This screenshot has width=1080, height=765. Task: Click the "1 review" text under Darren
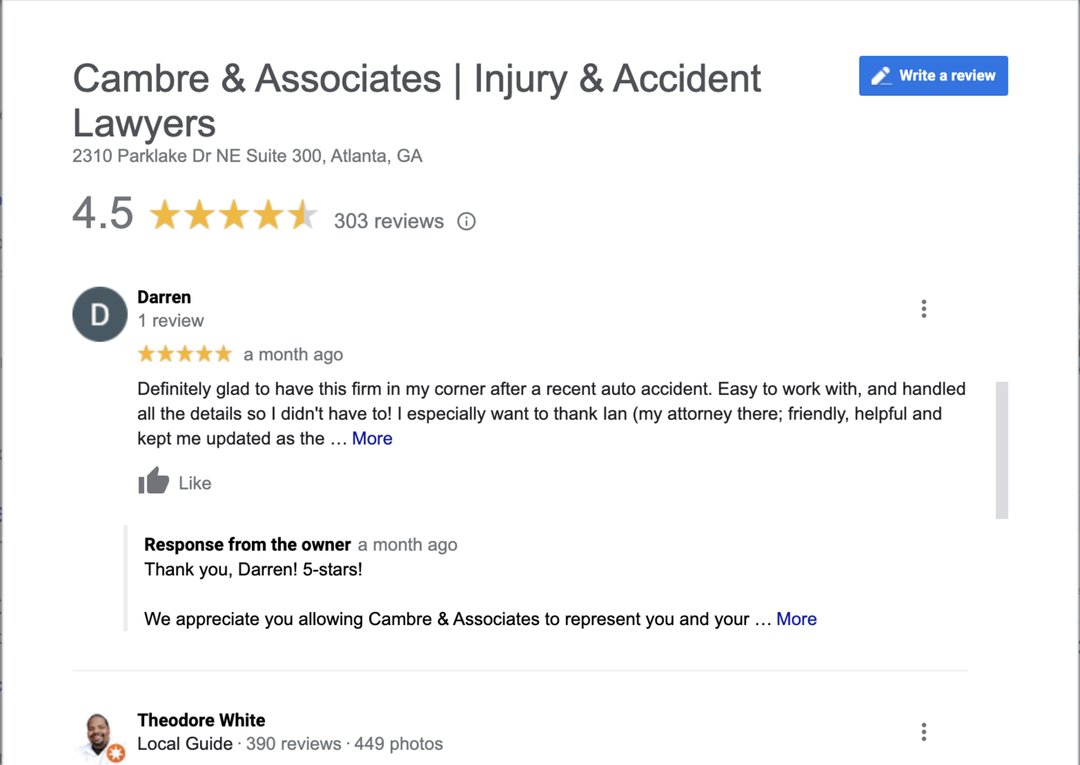(170, 321)
